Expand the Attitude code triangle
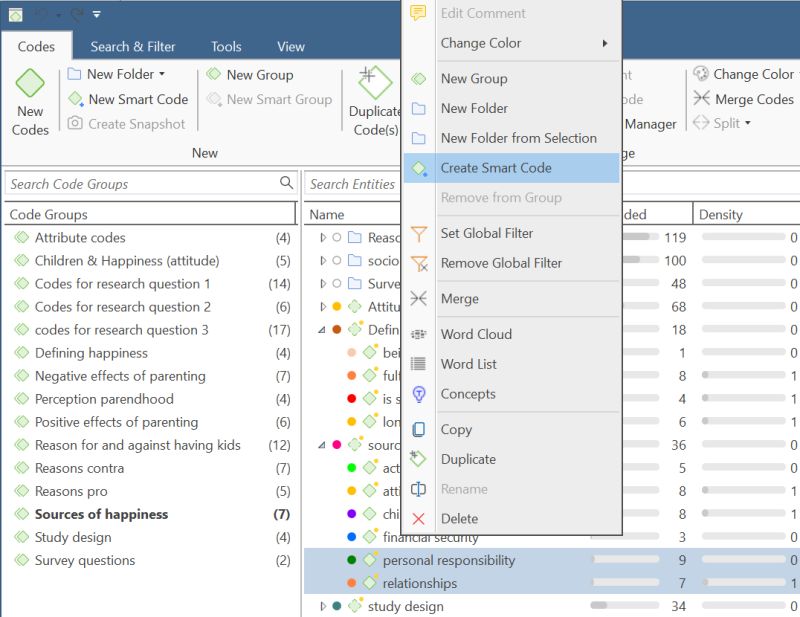The width and height of the screenshot is (800, 617). 323,306
